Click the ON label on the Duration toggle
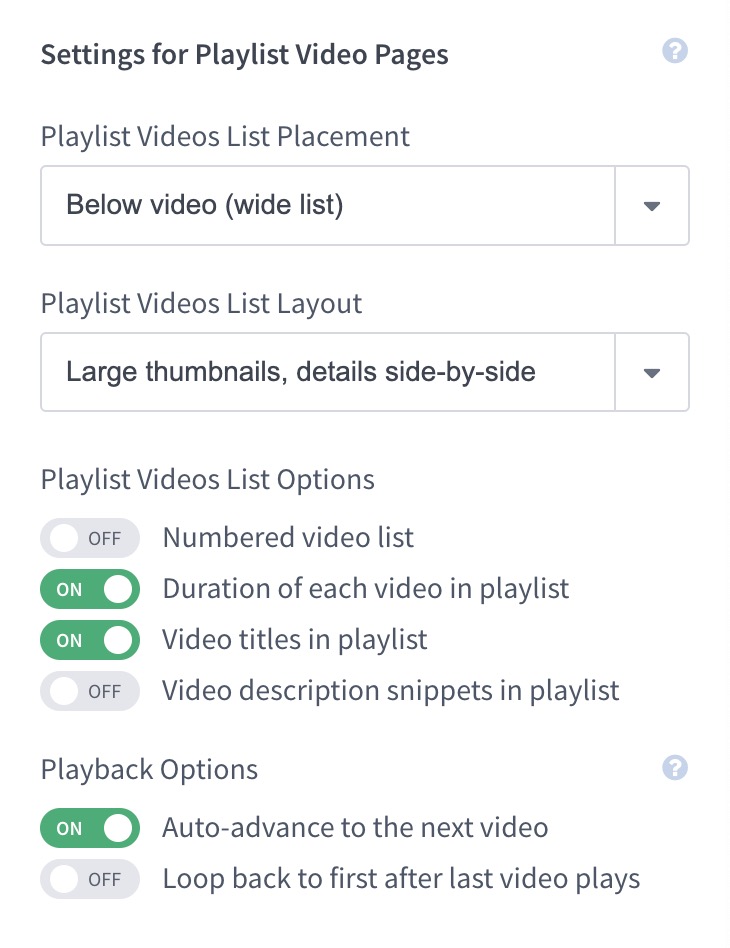 coord(68,589)
